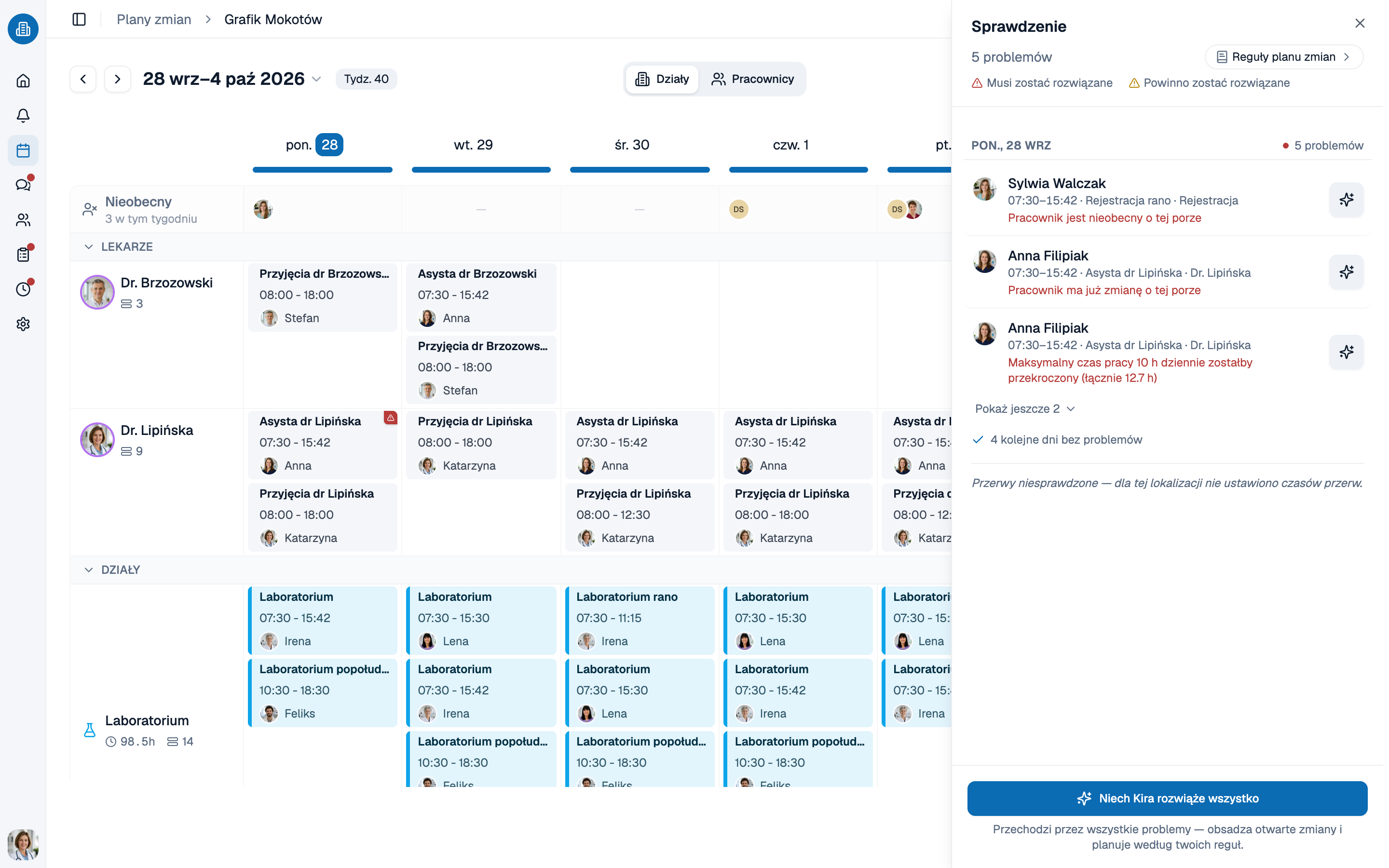
Task: Open the home icon in sidebar
Action: point(23,81)
